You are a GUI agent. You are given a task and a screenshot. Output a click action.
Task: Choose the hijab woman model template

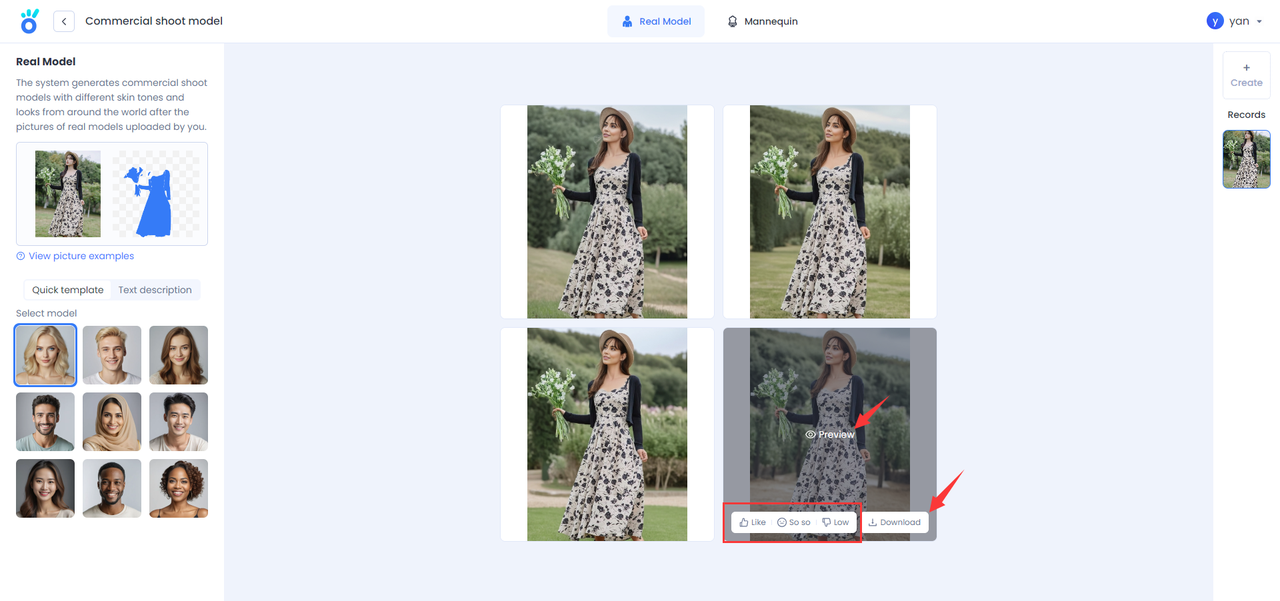tap(112, 422)
